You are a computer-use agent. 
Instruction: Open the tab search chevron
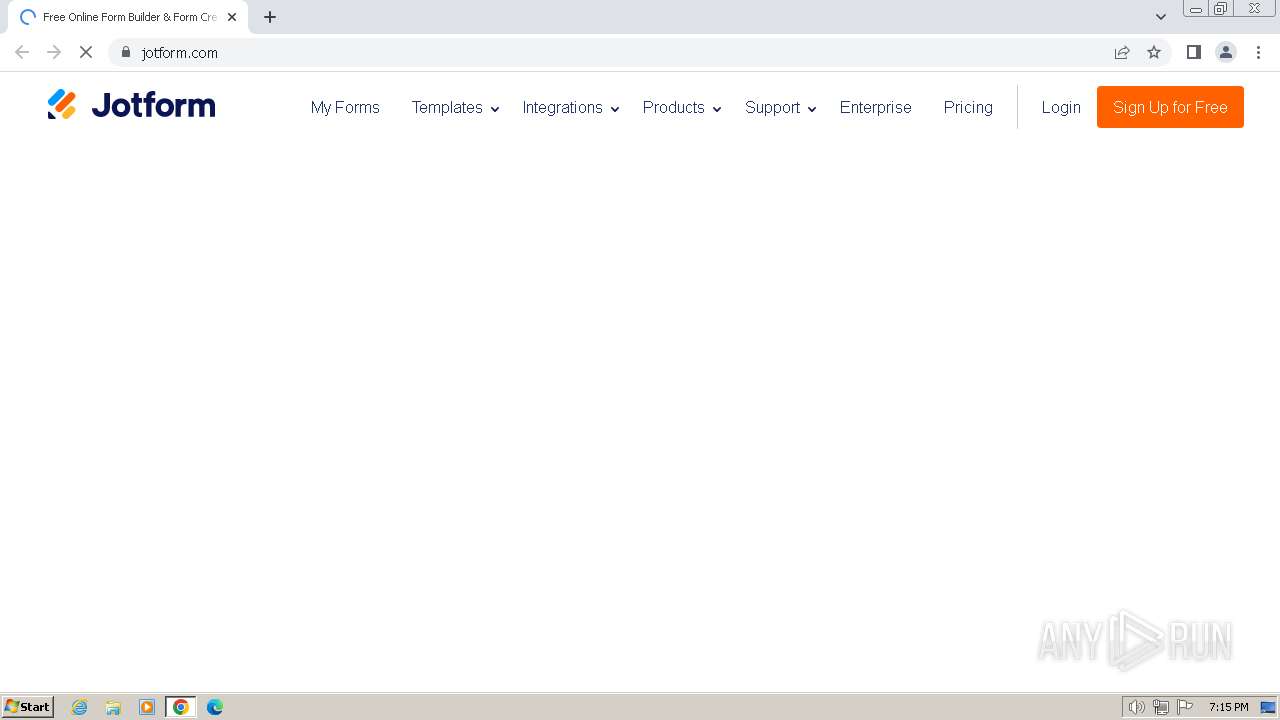pyautogui.click(x=1161, y=17)
